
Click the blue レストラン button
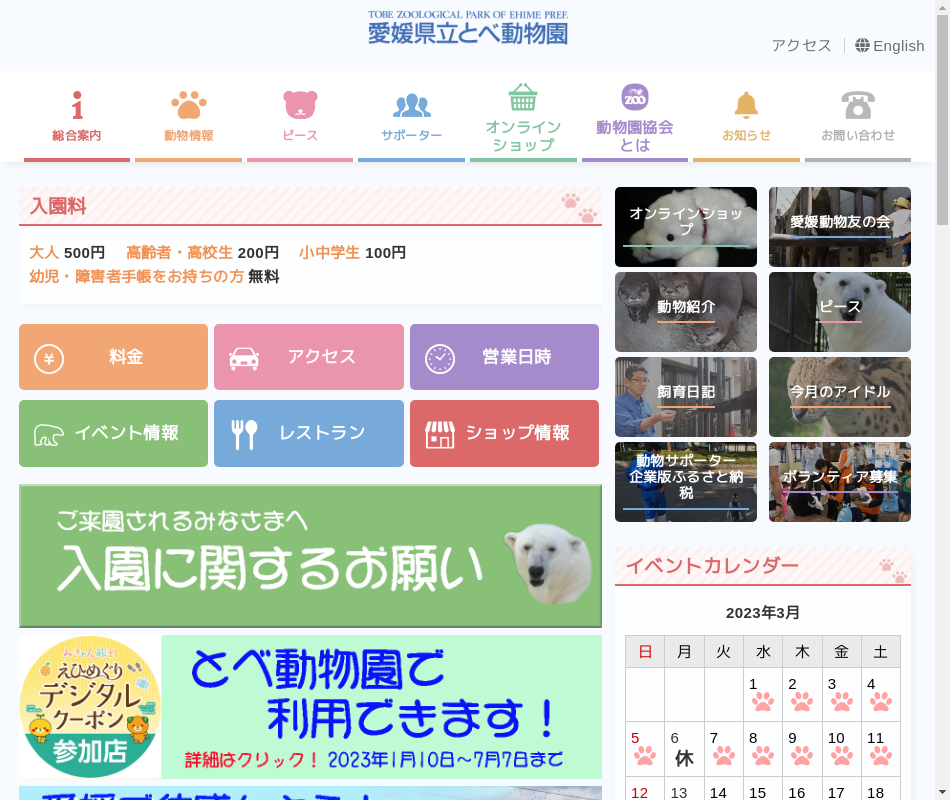pyautogui.click(x=308, y=433)
